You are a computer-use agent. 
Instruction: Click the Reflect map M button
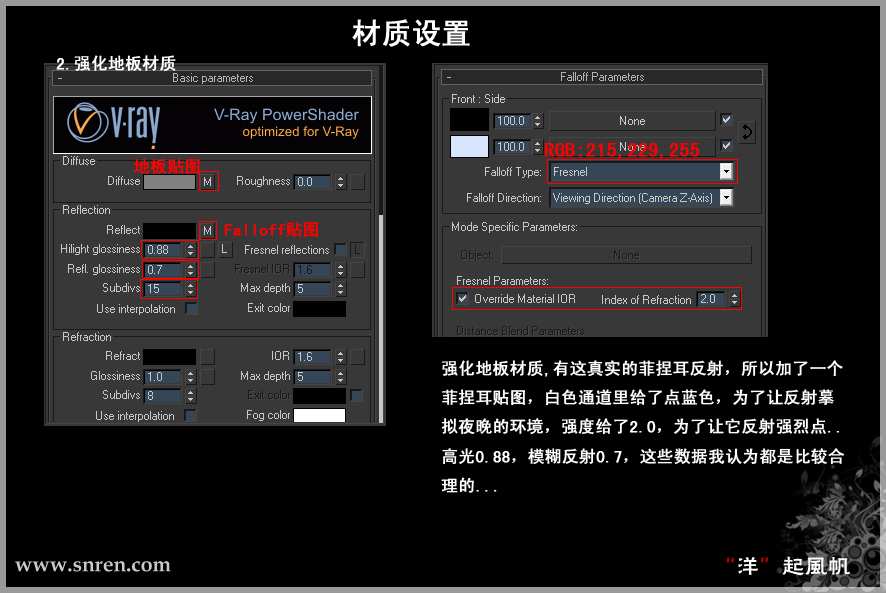(x=207, y=230)
